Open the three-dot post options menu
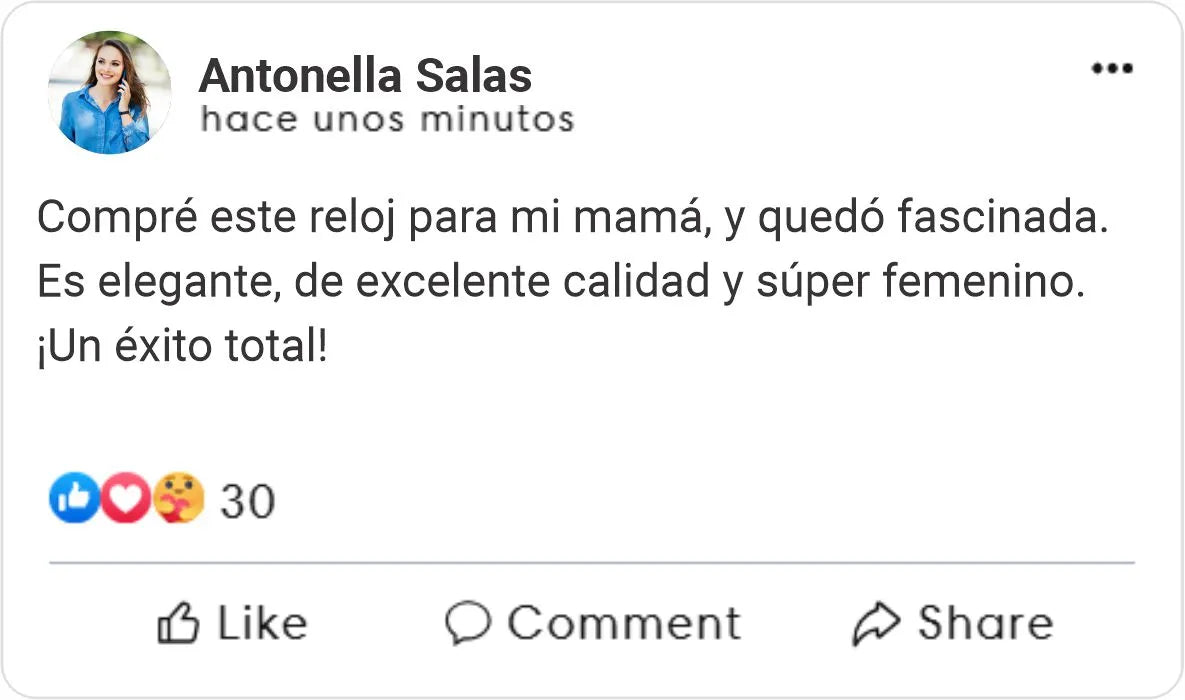Image resolution: width=1185 pixels, height=700 pixels. (x=1111, y=69)
